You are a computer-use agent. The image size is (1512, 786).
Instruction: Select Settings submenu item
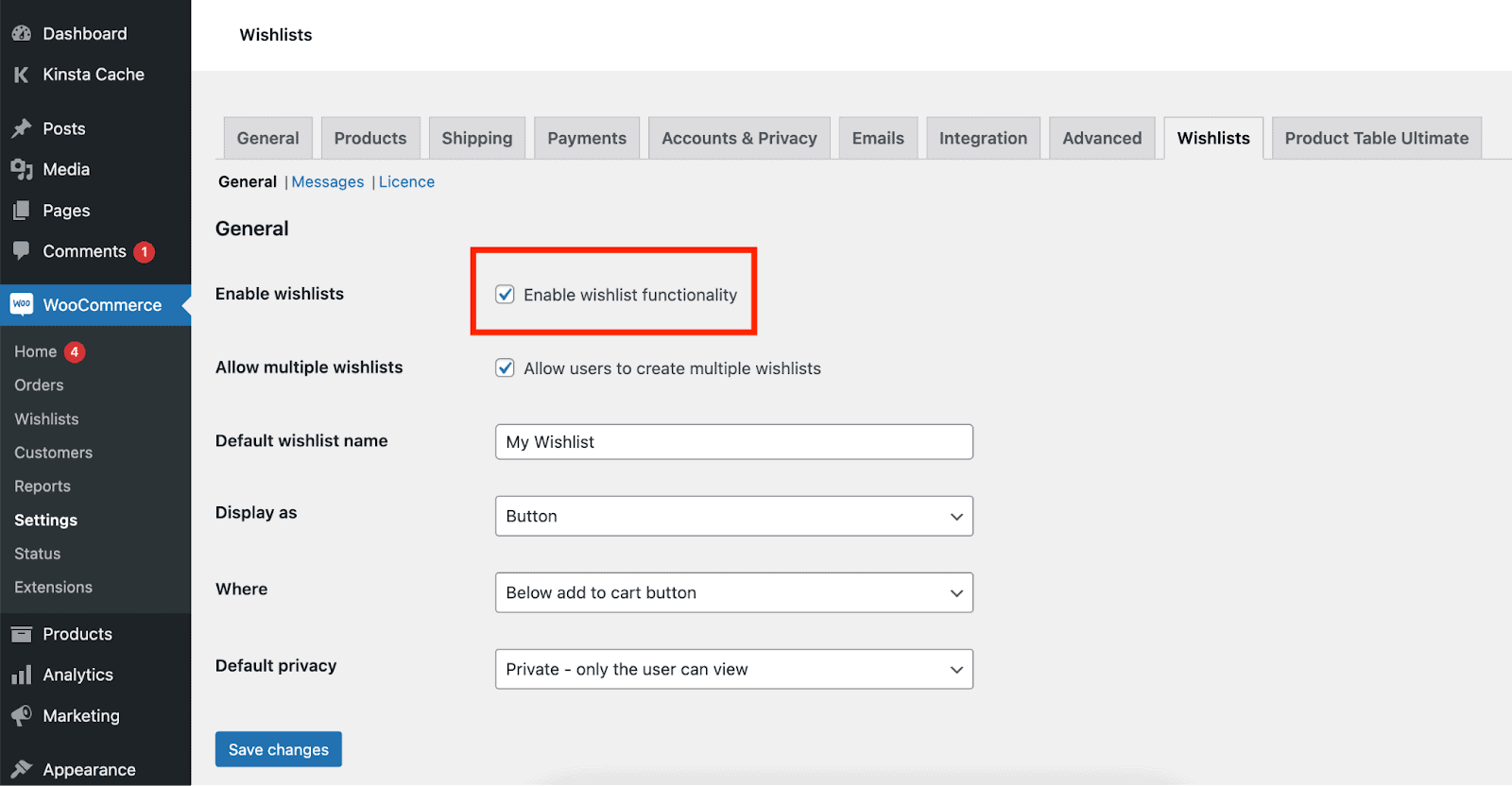coord(45,520)
